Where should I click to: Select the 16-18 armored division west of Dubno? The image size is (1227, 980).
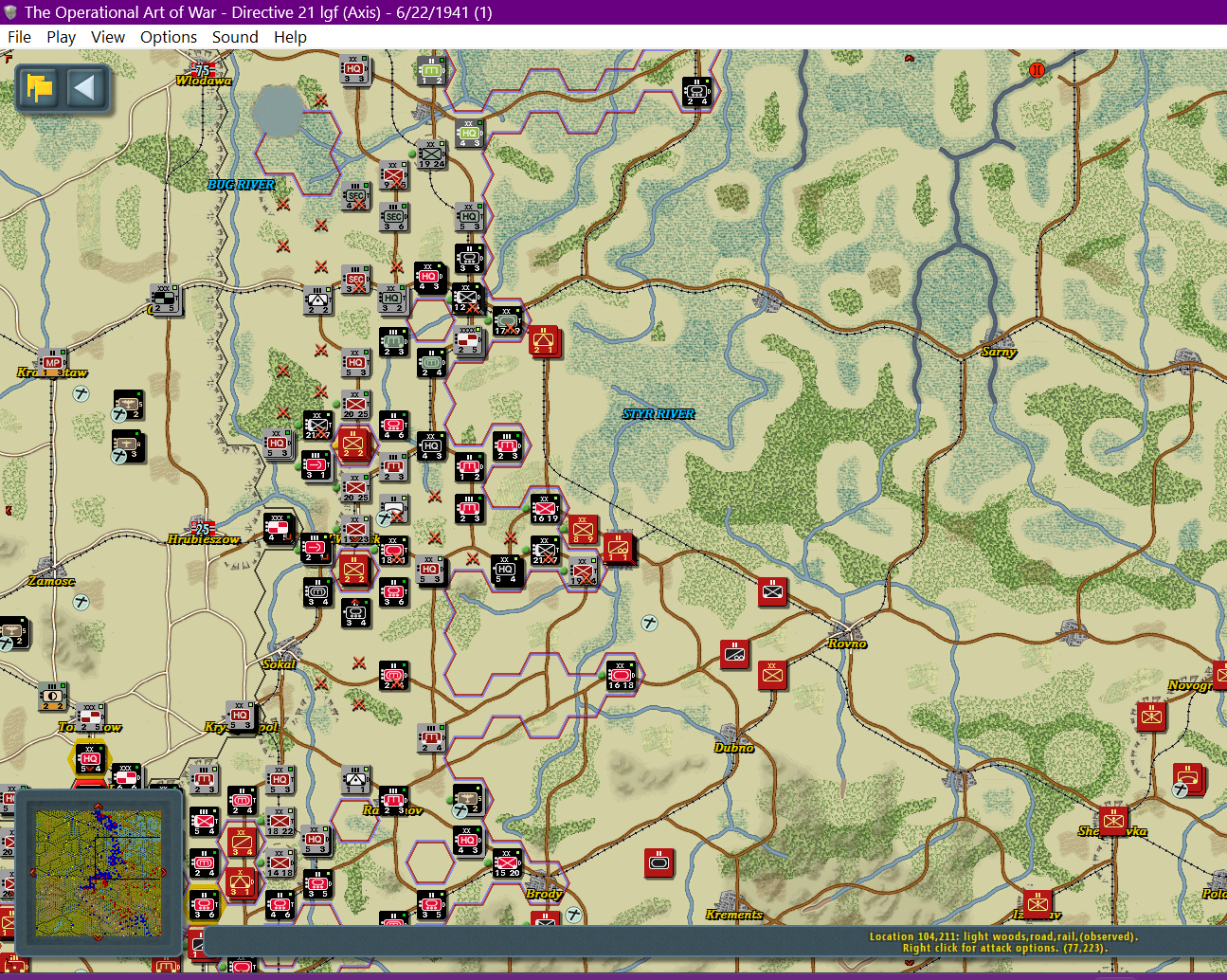(621, 676)
